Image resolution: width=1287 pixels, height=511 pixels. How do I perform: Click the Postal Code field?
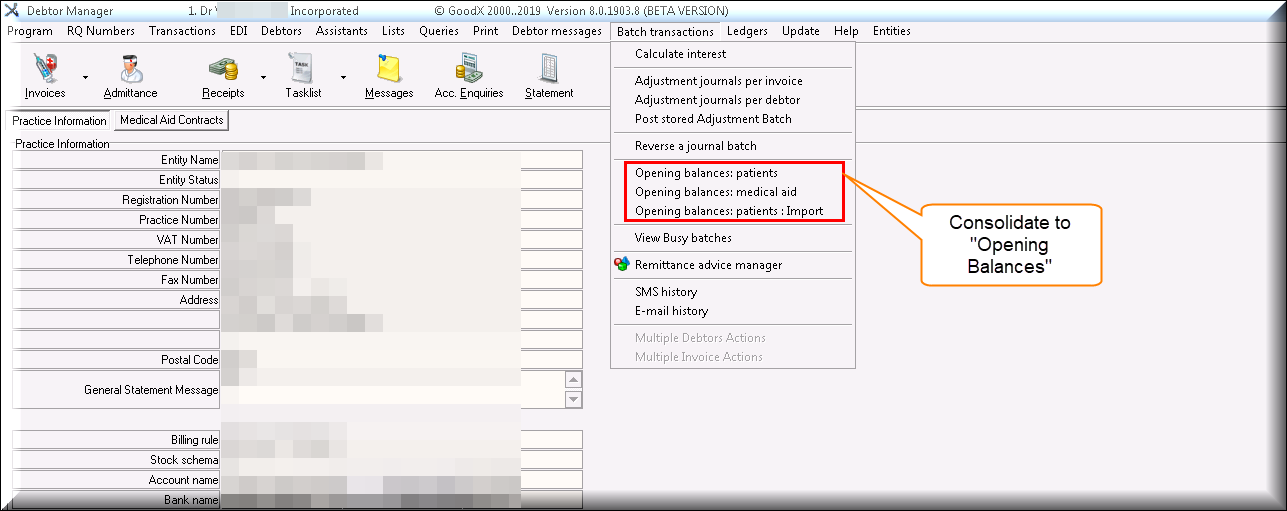[401, 360]
